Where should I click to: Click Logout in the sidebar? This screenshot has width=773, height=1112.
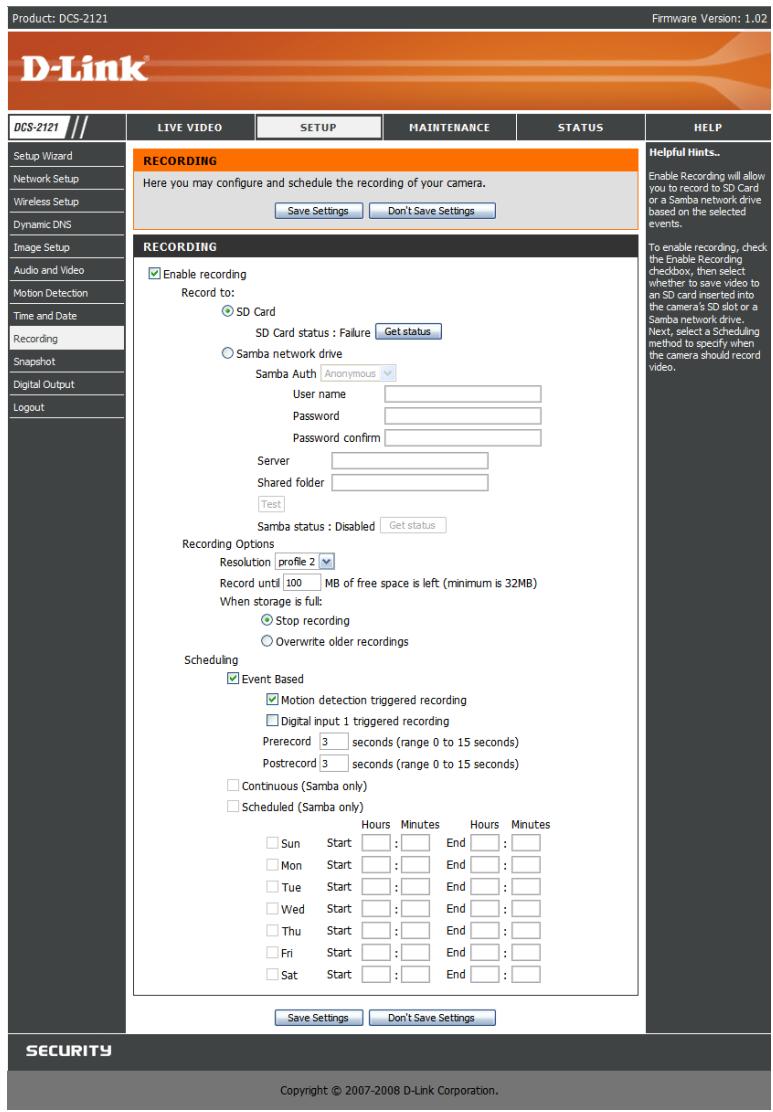[x=66, y=407]
